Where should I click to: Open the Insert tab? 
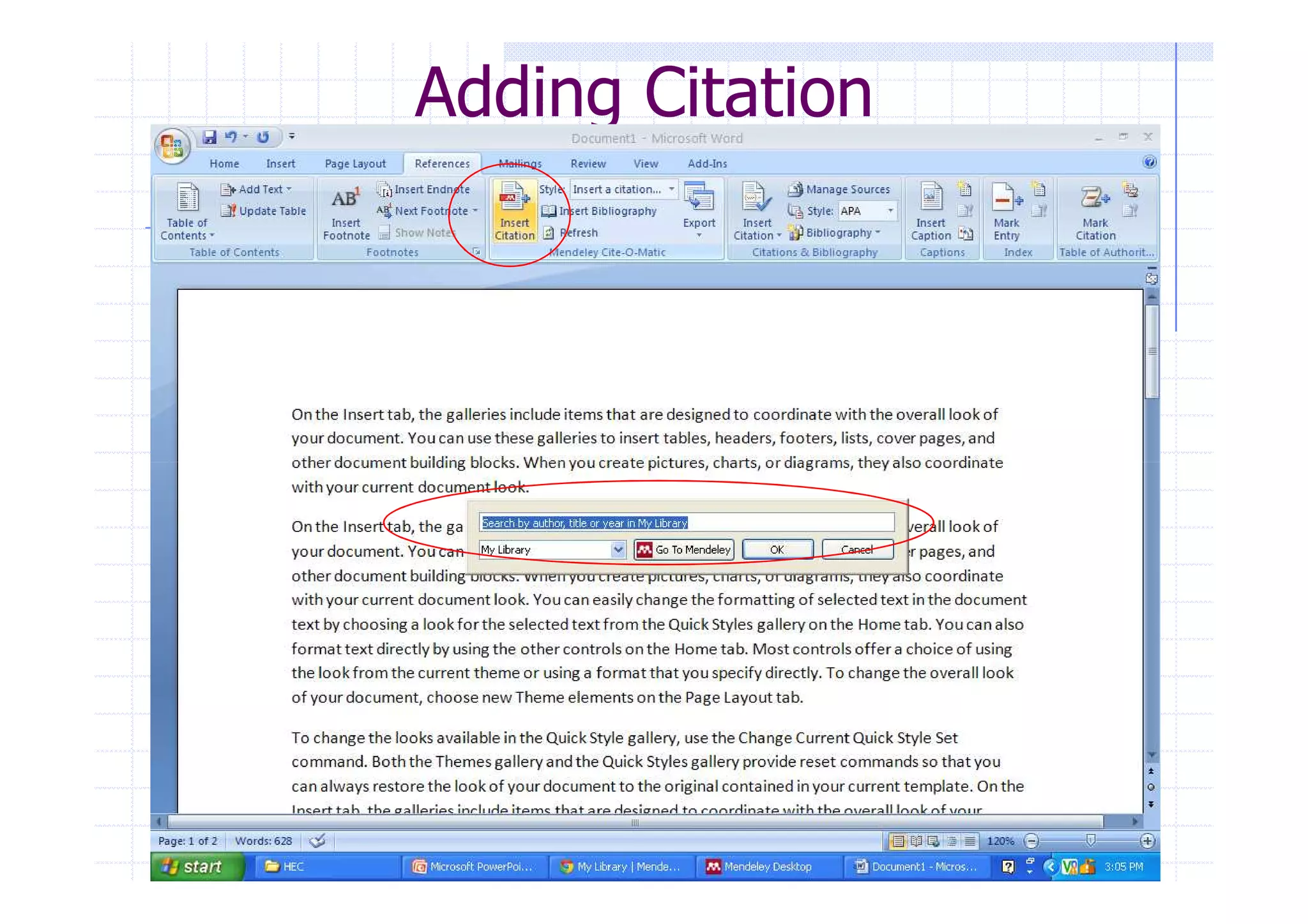(280, 163)
